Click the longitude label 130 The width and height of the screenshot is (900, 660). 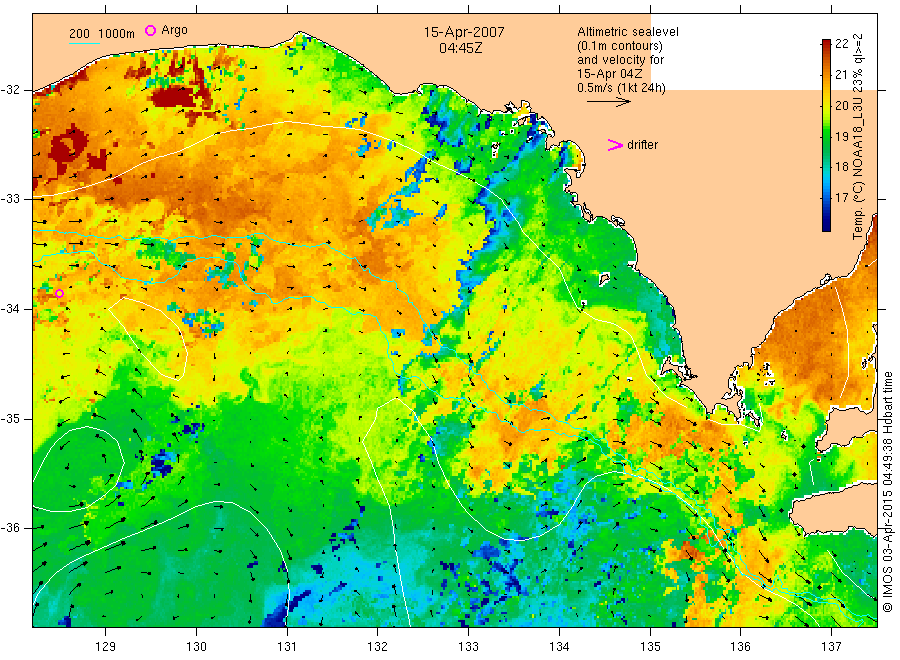click(196, 647)
